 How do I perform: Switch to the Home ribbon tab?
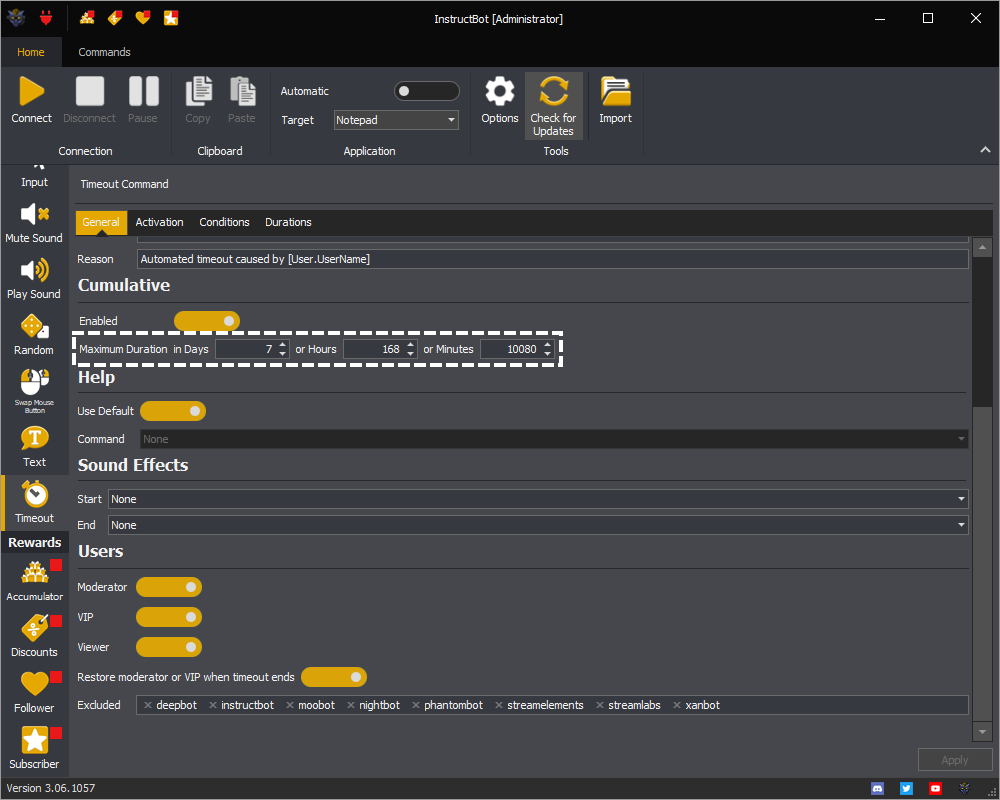31,52
